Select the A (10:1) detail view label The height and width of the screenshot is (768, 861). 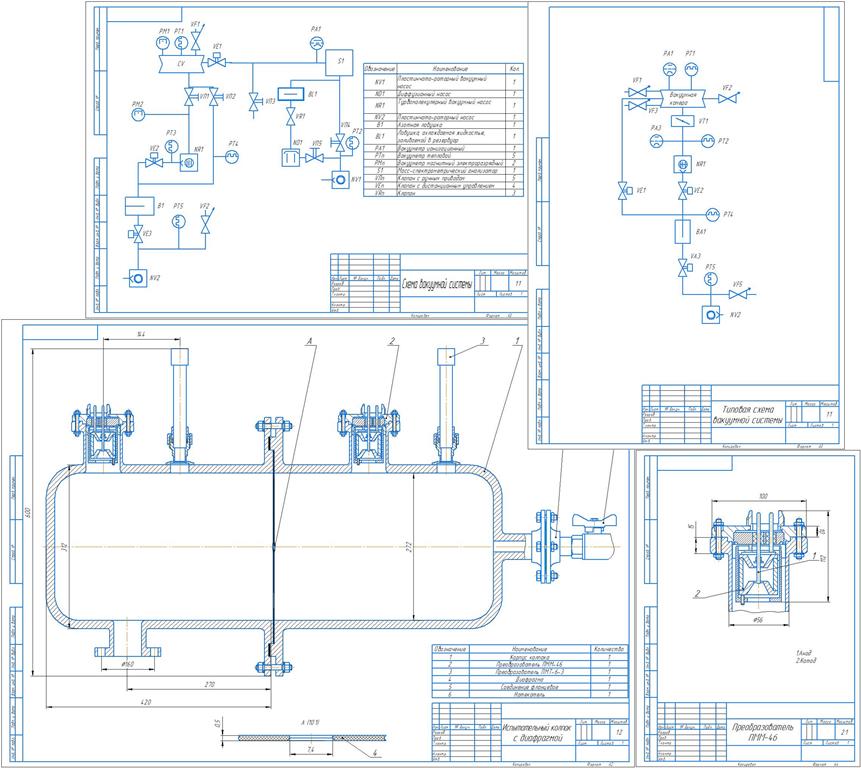coord(310,722)
